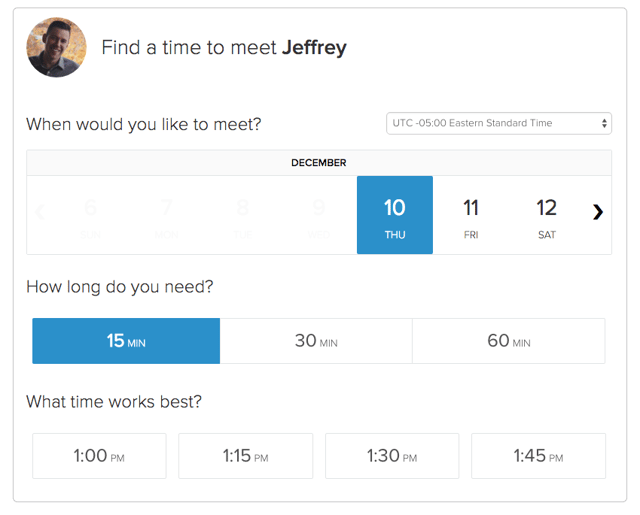Book the 1:30 PM time slot
Image resolution: width=640 pixels, height=515 pixels.
click(392, 456)
